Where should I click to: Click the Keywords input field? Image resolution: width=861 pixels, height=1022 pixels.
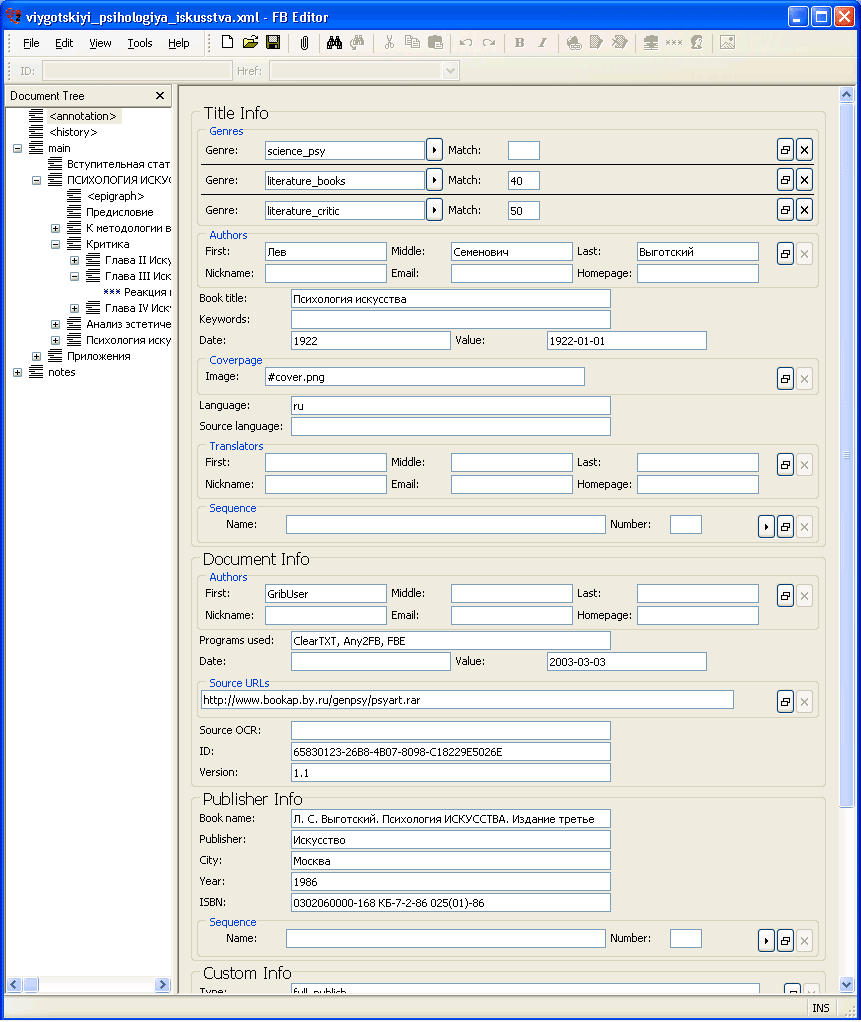coord(450,319)
